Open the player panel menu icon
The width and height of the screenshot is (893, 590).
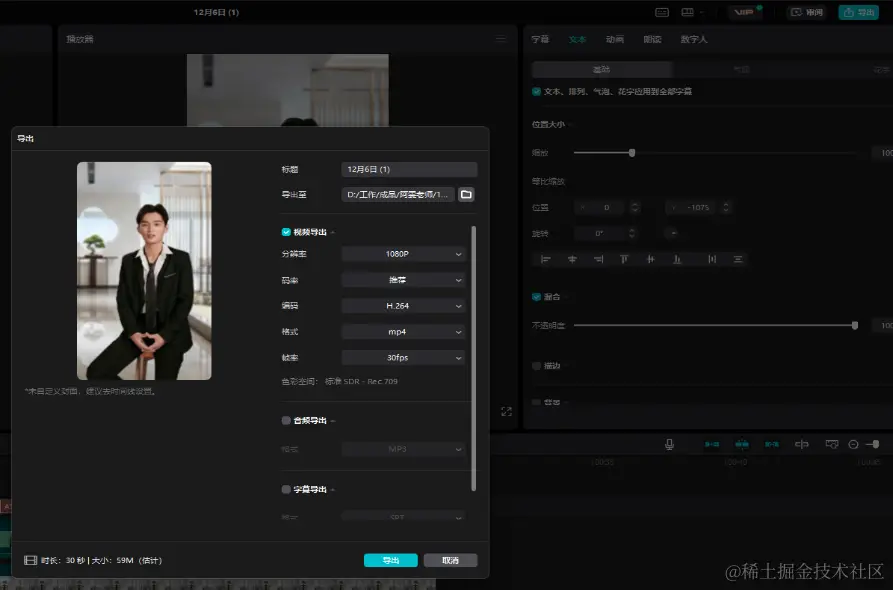501,39
